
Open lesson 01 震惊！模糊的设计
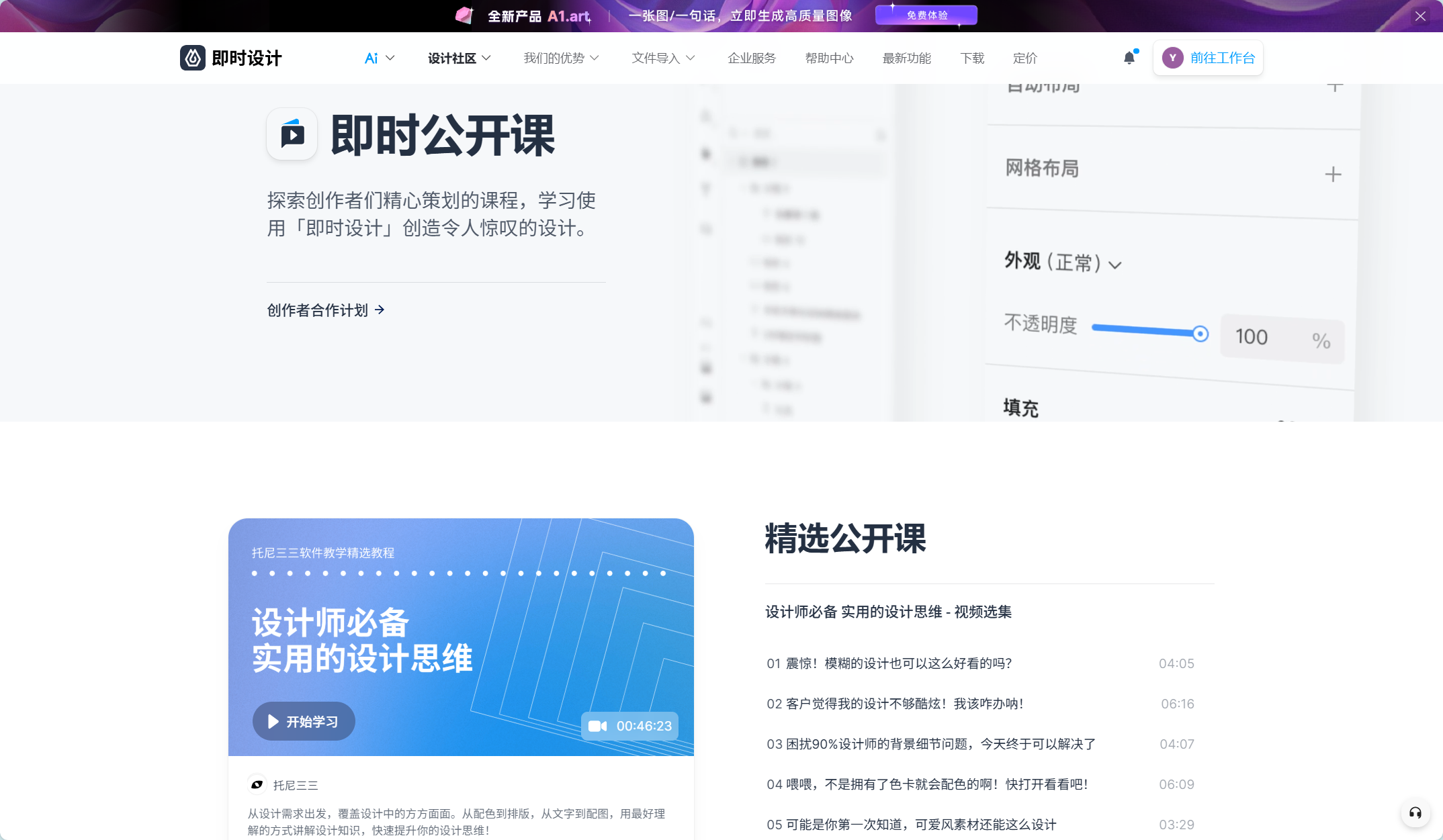pyautogui.click(x=981, y=663)
